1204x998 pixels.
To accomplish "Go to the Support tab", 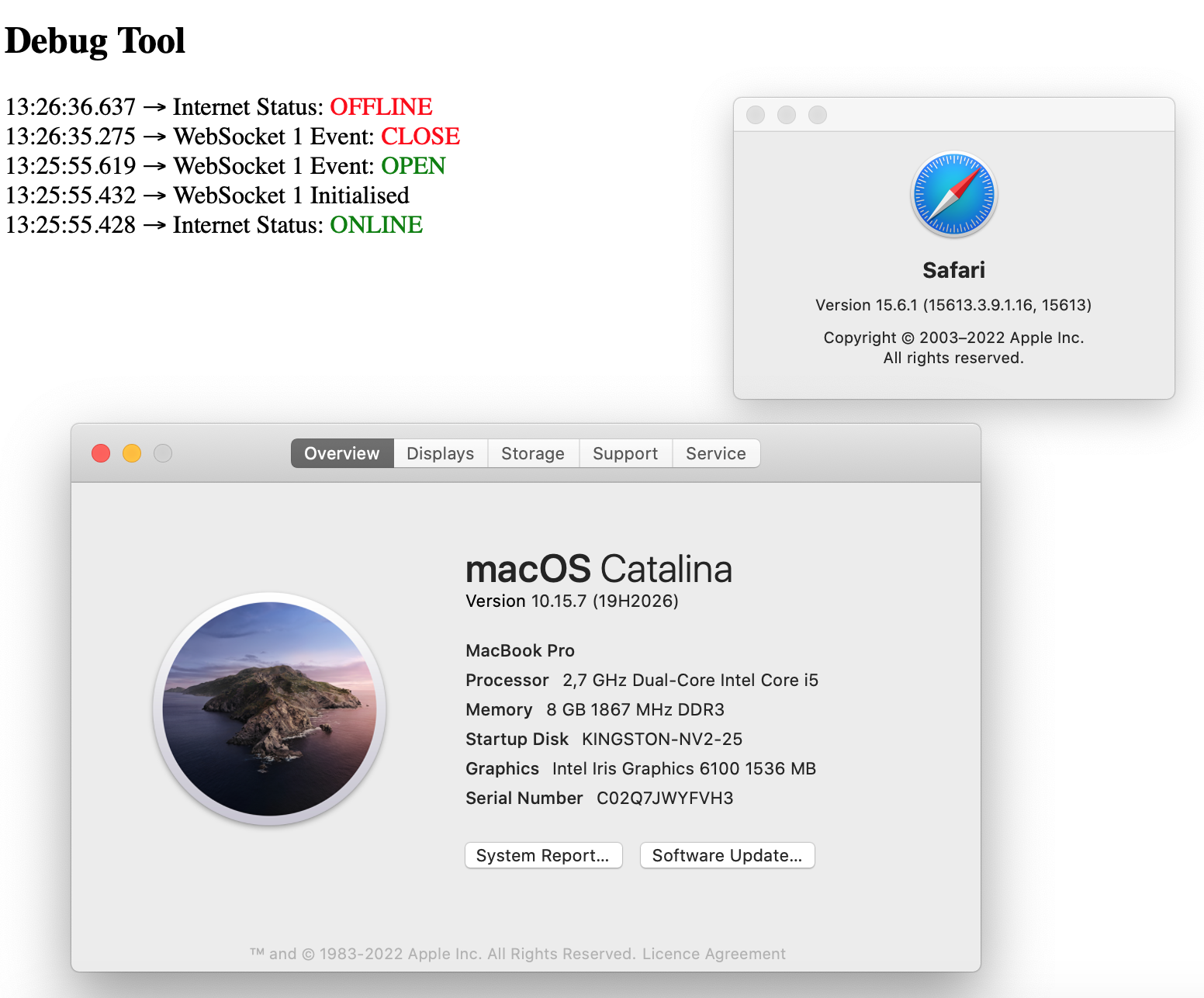I will 625,453.
